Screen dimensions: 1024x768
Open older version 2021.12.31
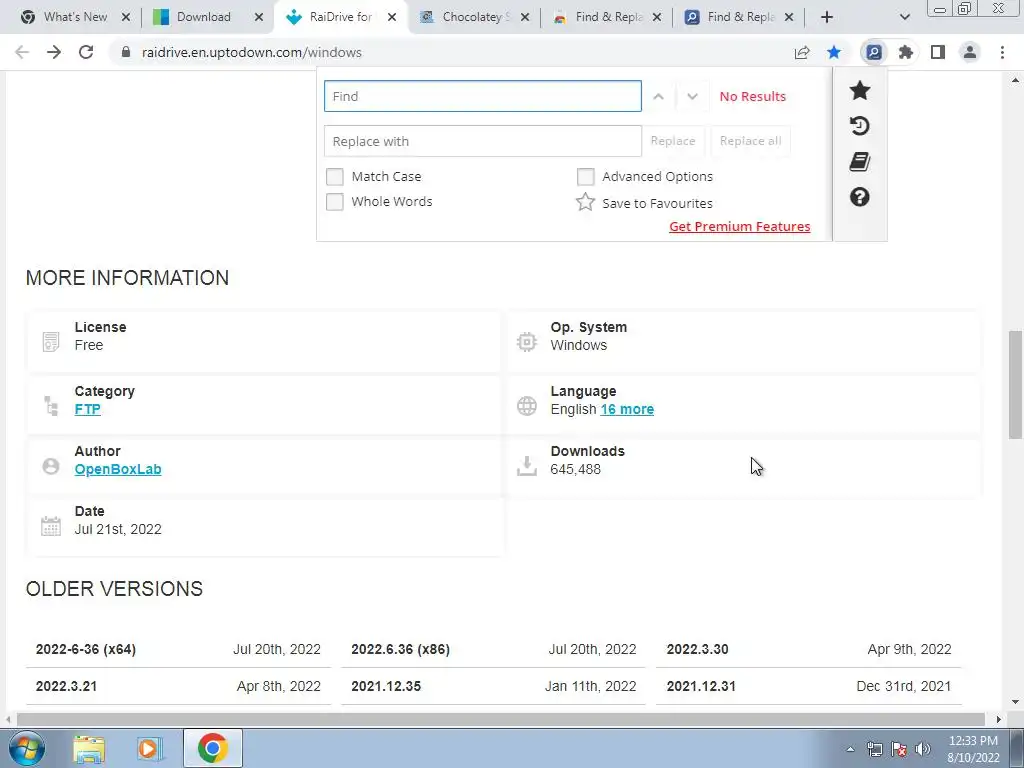[x=701, y=686]
